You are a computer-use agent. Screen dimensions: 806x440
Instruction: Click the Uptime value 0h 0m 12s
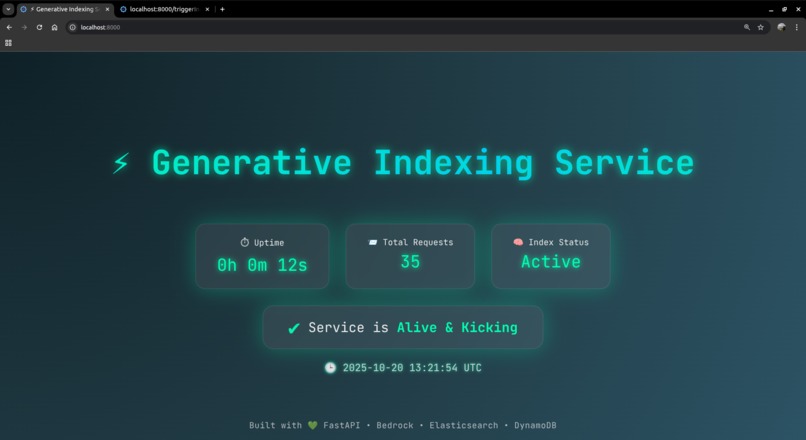tap(262, 265)
